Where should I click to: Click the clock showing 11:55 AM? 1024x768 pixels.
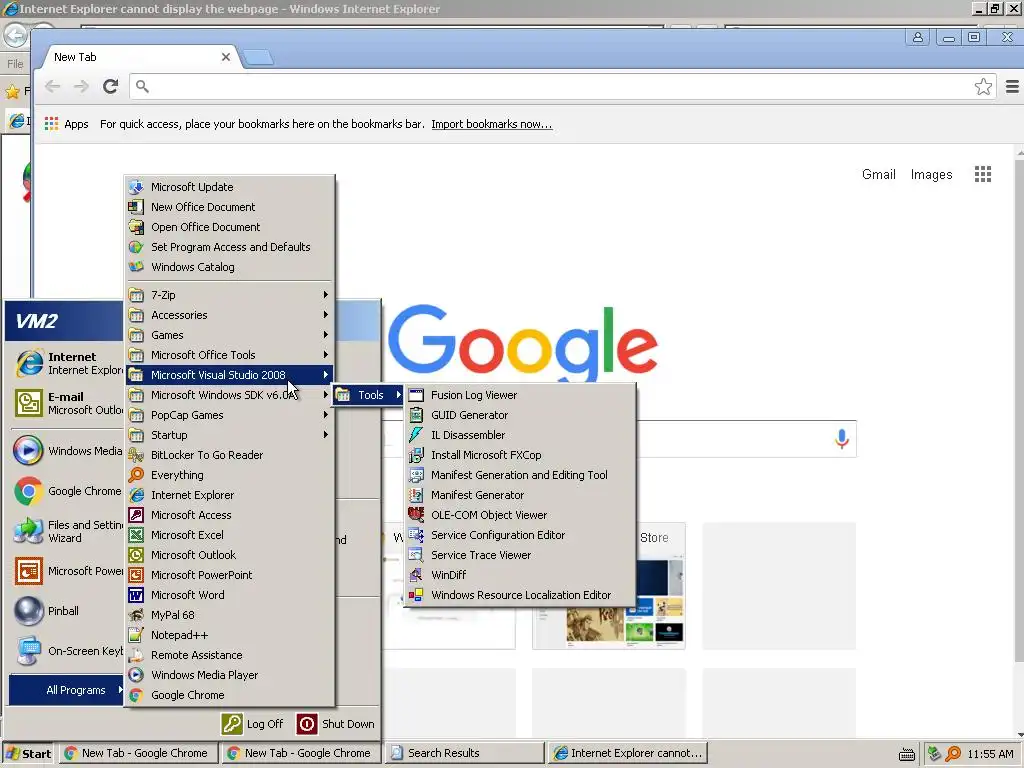coord(990,754)
